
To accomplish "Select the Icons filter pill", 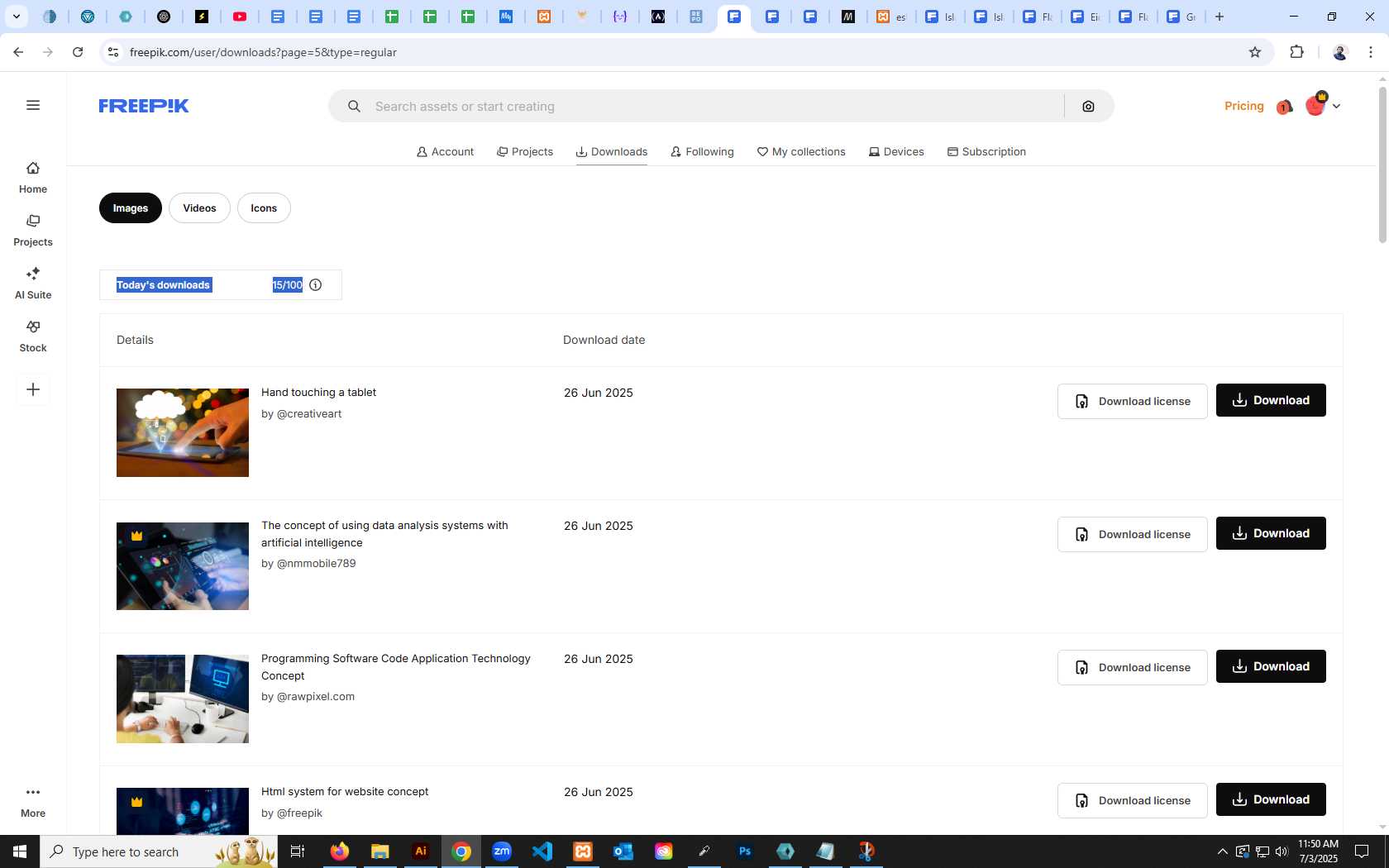I will 264,208.
